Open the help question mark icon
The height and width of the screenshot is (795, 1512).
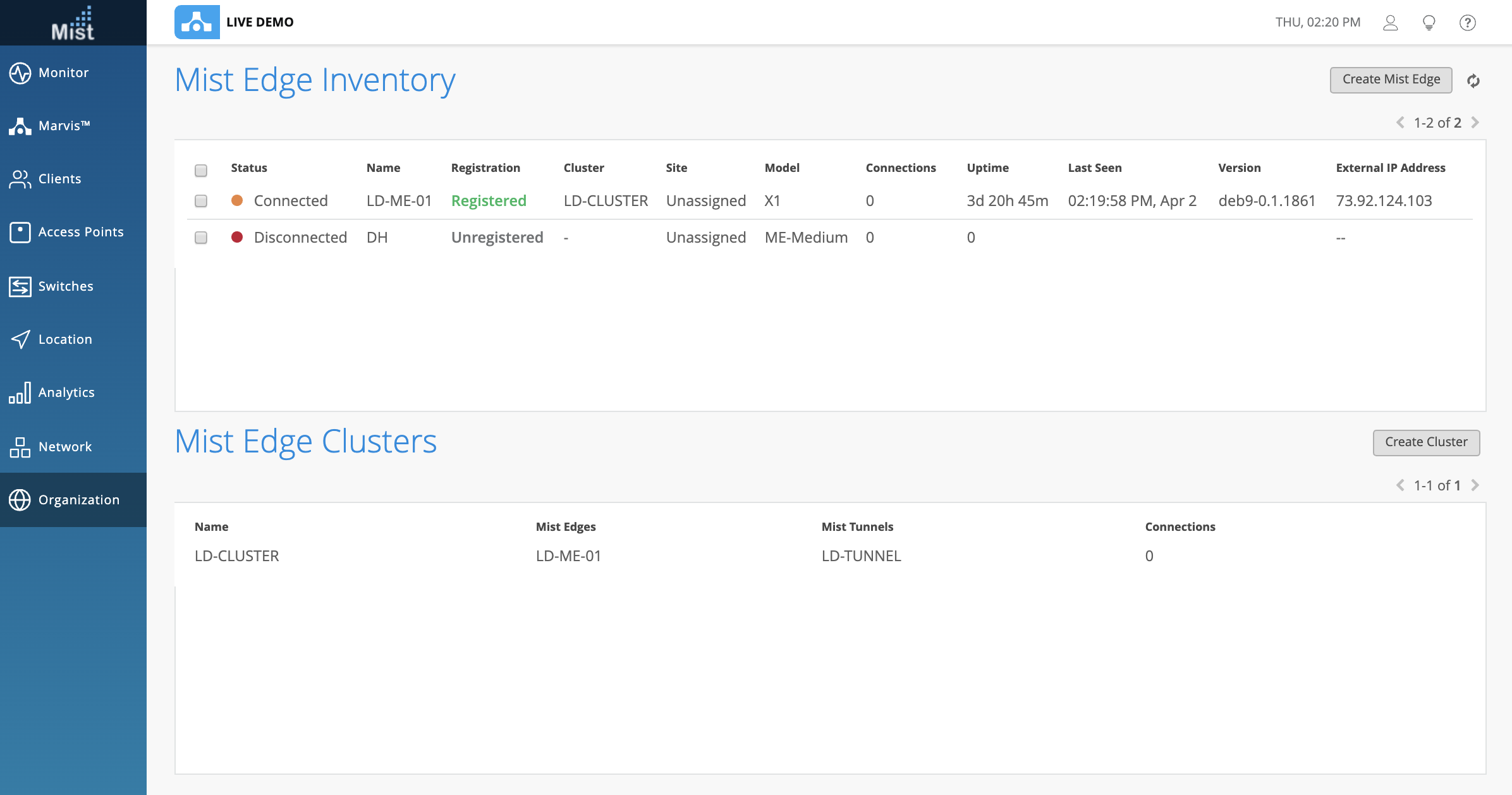[x=1467, y=23]
